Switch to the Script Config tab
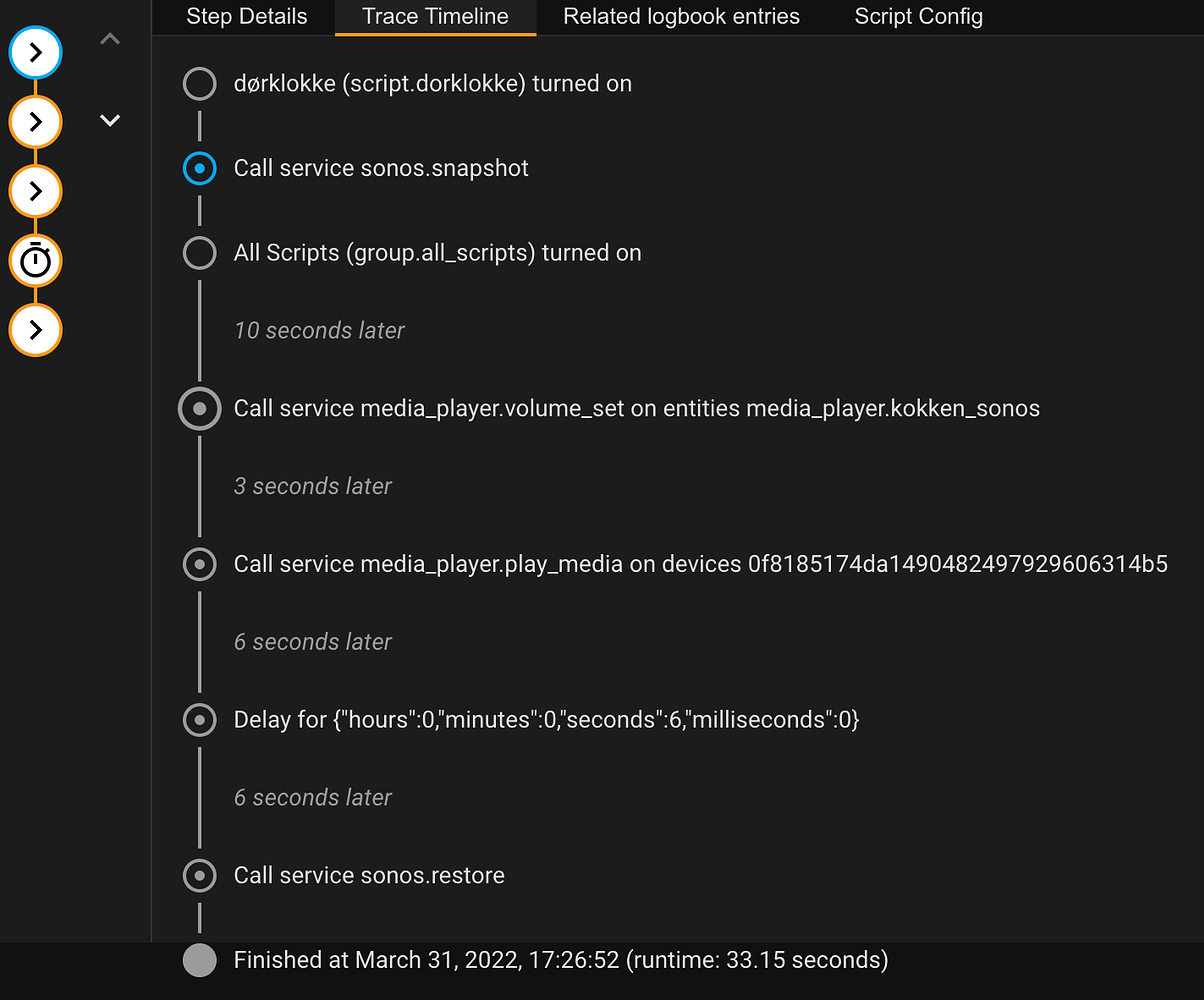The width and height of the screenshot is (1204, 1000). [x=917, y=17]
